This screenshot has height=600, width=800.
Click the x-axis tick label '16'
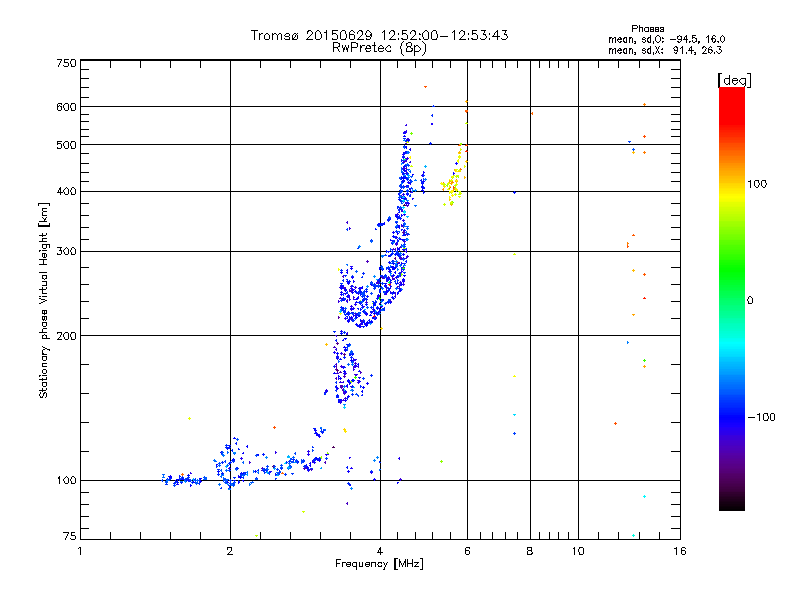pos(680,551)
